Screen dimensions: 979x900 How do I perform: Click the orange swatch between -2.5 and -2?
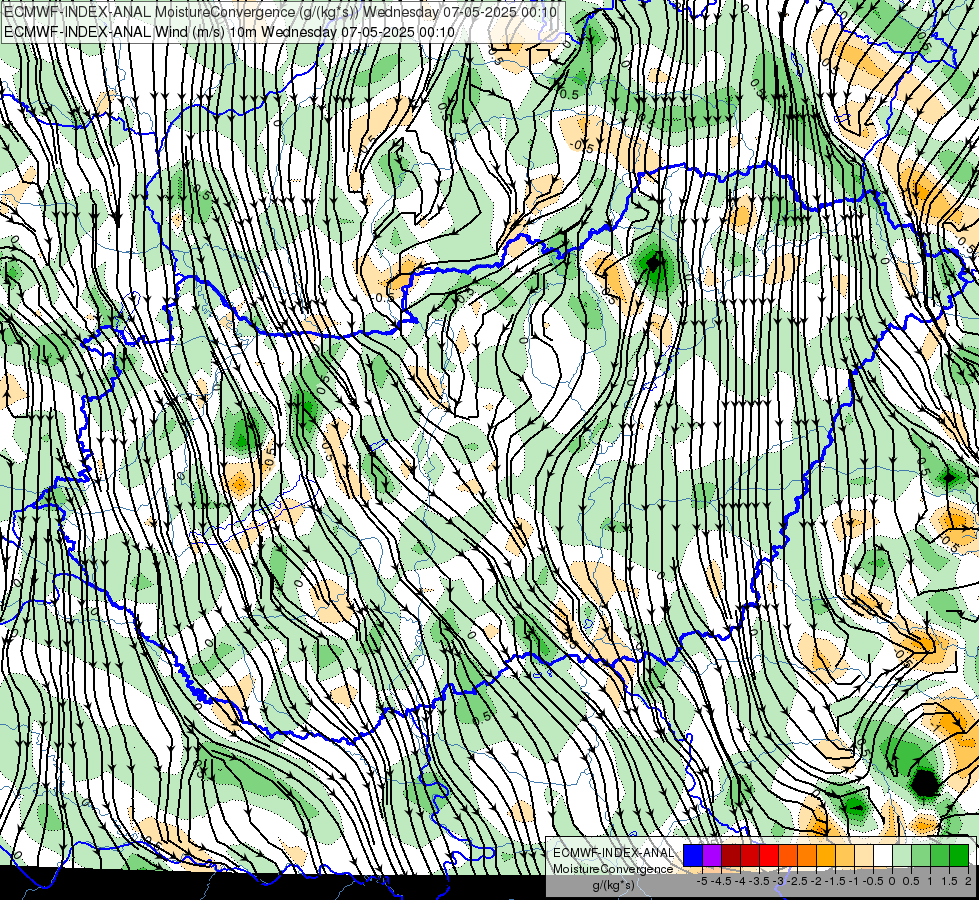tap(807, 855)
